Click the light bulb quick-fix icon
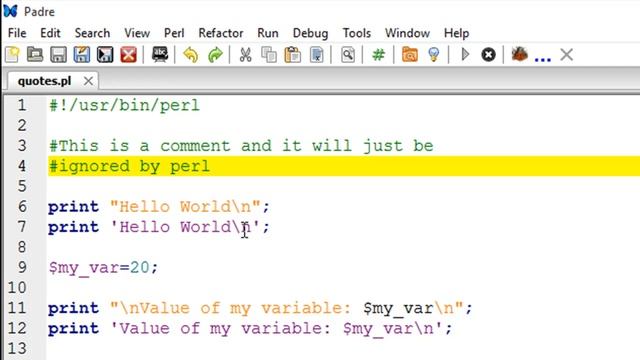This screenshot has width=640, height=360. point(433,54)
